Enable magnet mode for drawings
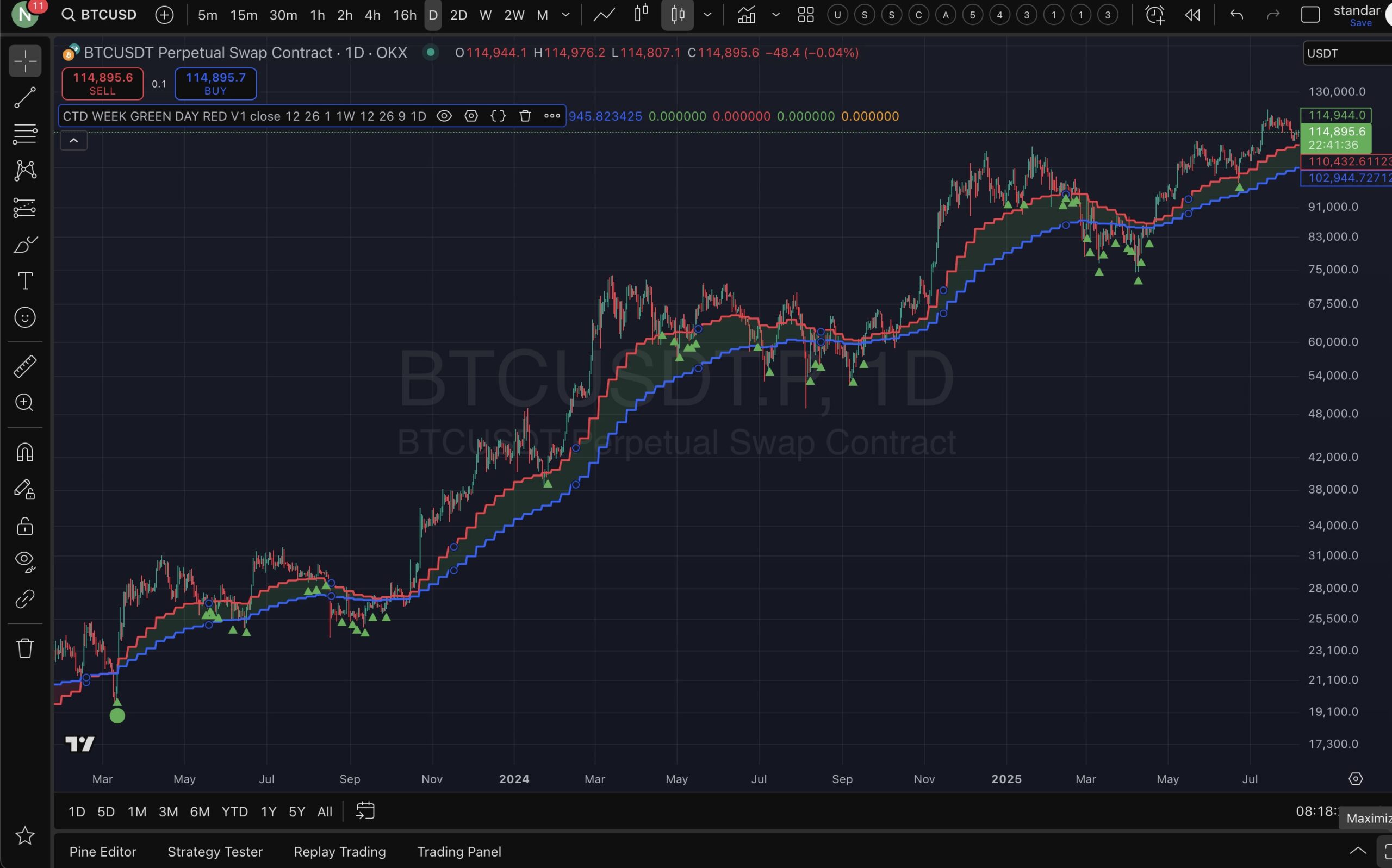This screenshot has height=868, width=1392. [24, 452]
